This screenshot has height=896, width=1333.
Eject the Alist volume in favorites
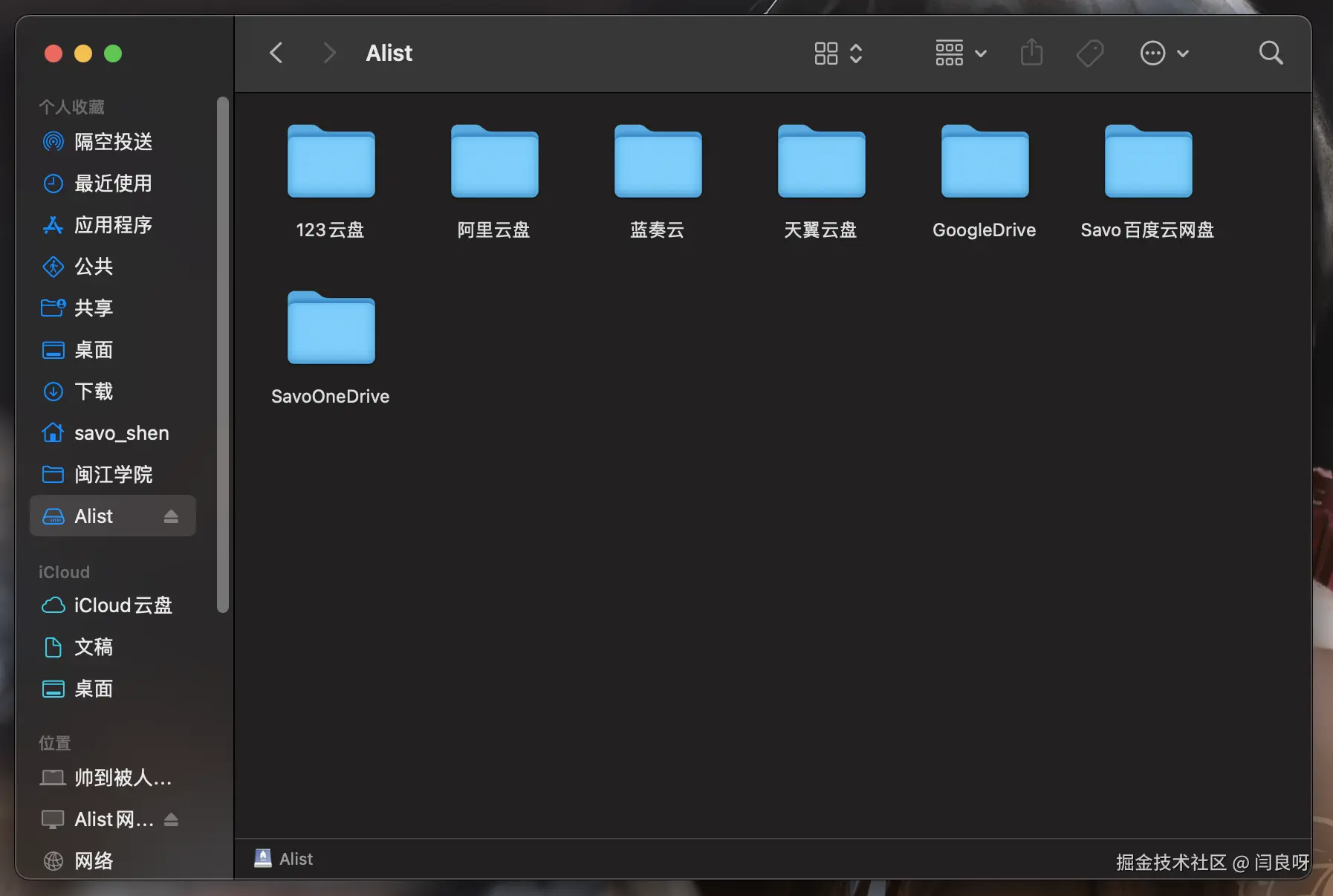coord(171,516)
